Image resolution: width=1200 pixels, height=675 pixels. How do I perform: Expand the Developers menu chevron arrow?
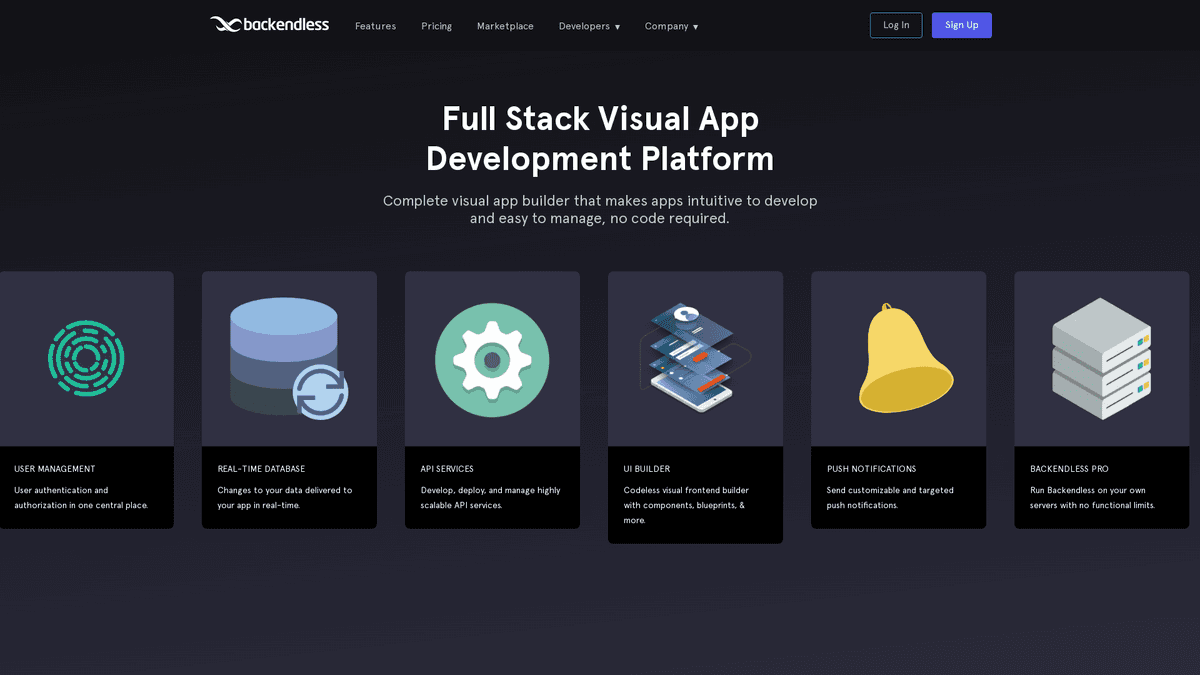click(619, 27)
